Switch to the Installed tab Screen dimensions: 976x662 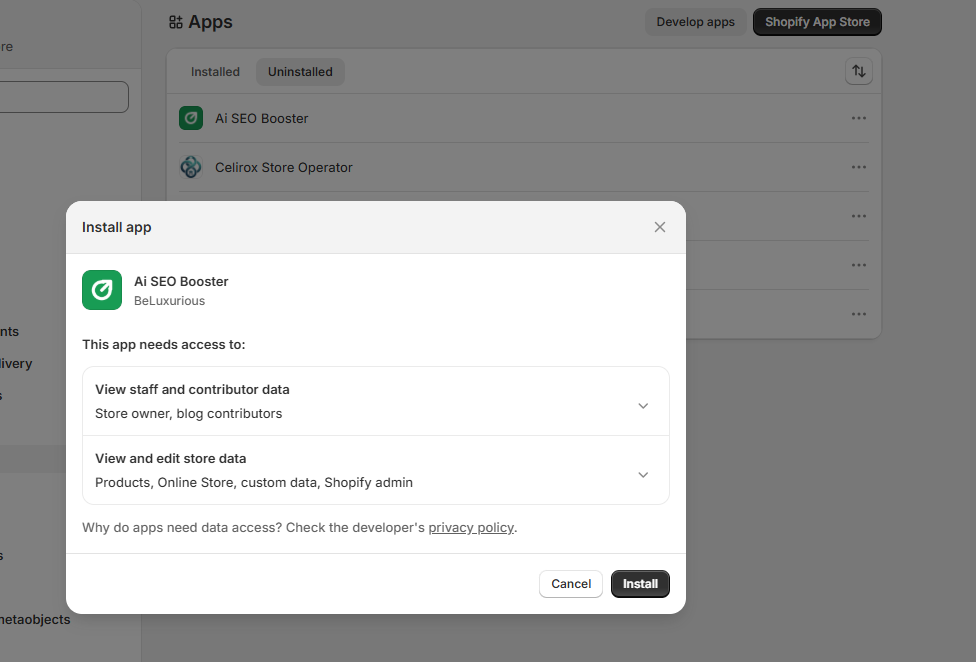click(215, 72)
